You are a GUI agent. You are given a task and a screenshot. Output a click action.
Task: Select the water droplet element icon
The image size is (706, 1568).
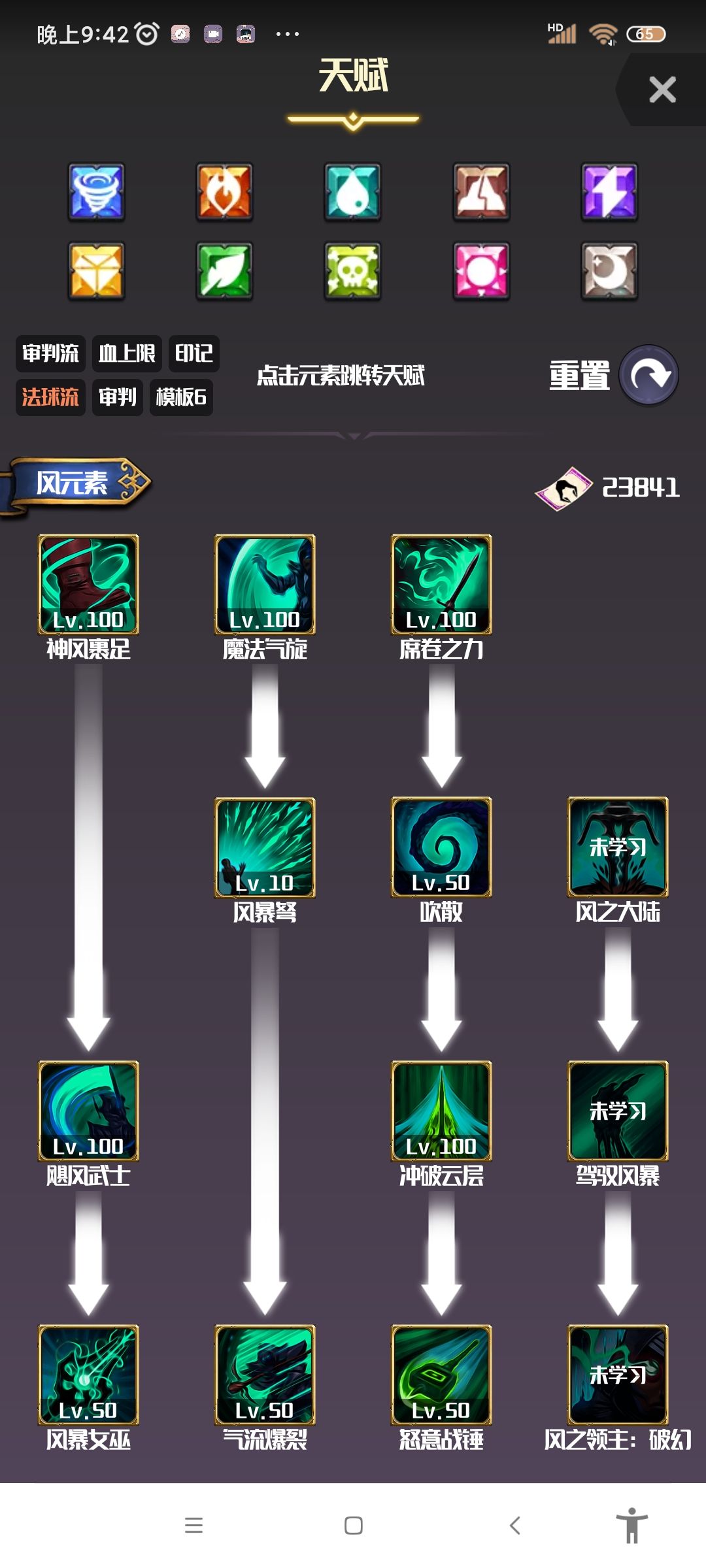353,191
